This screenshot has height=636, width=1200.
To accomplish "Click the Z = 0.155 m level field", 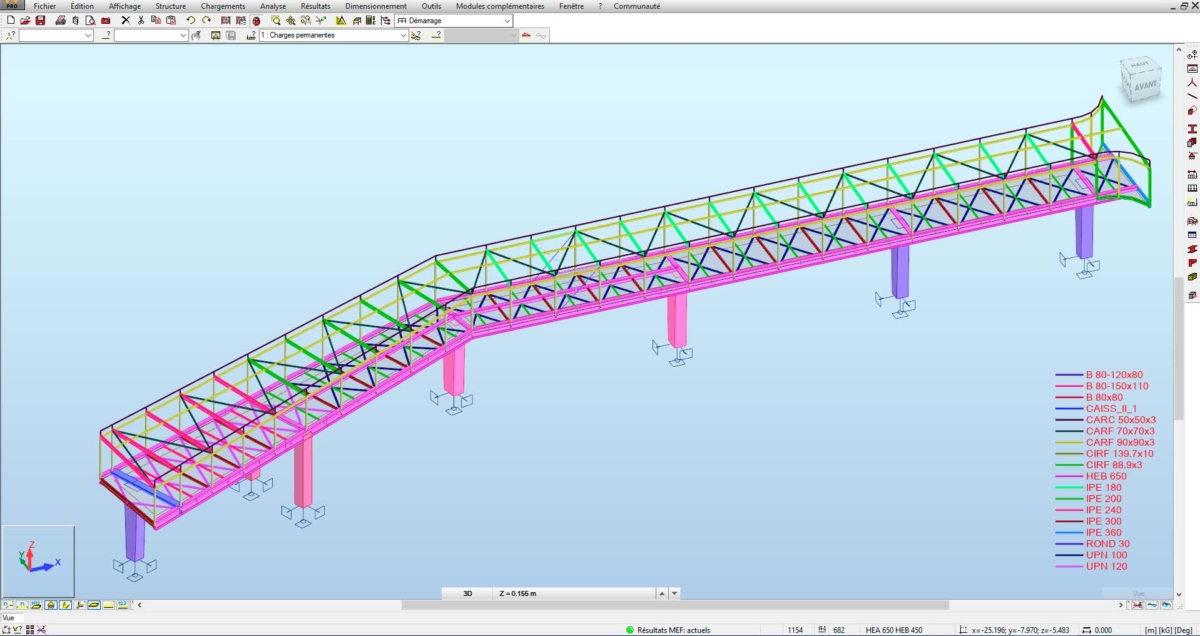I will click(575, 593).
